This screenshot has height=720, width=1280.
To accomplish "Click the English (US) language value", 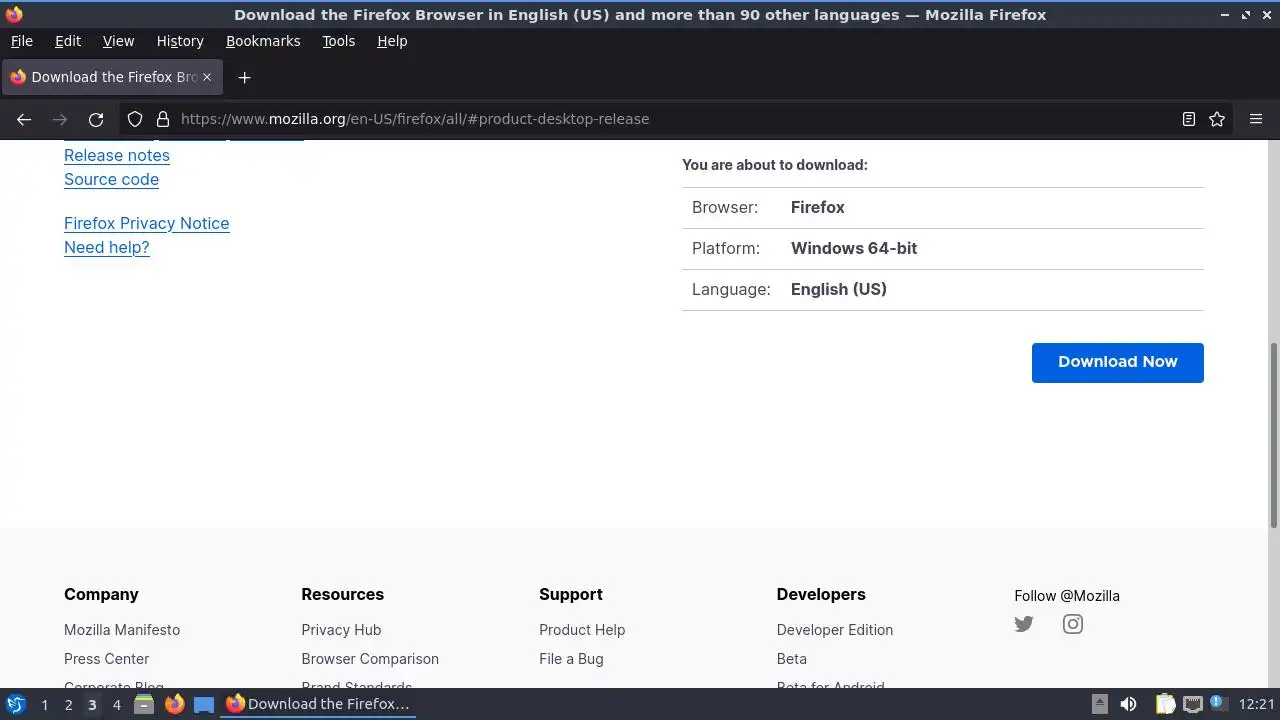I will 839,289.
